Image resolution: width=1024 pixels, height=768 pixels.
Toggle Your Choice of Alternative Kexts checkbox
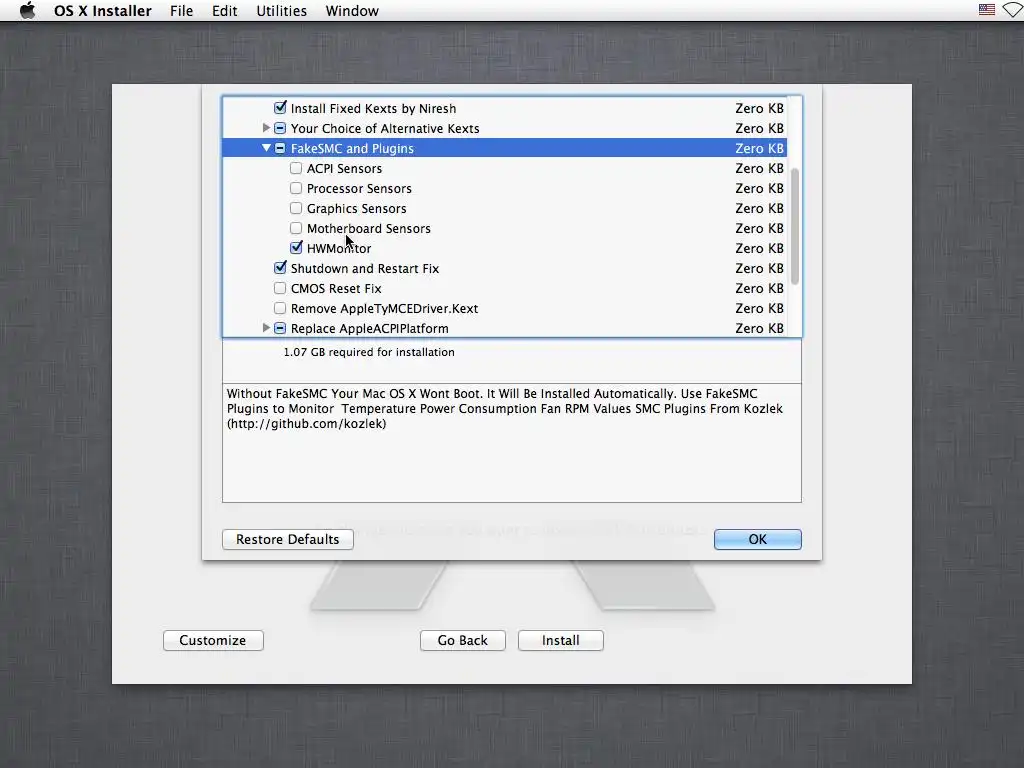click(x=280, y=128)
